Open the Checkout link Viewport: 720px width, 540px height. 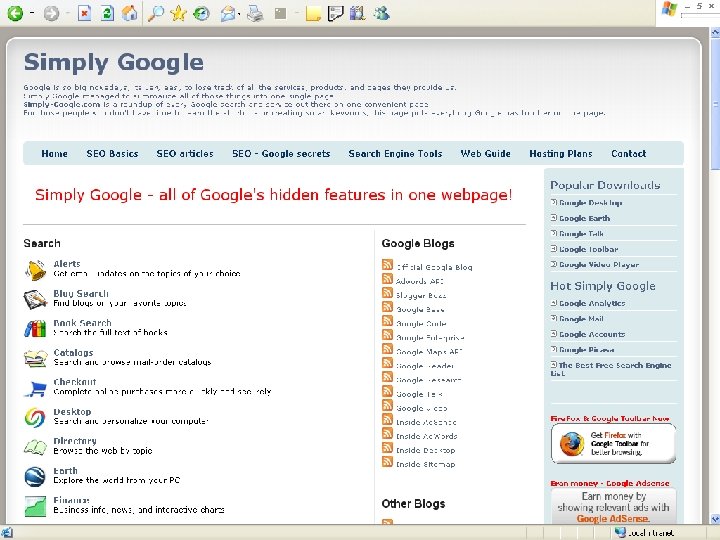(x=75, y=382)
